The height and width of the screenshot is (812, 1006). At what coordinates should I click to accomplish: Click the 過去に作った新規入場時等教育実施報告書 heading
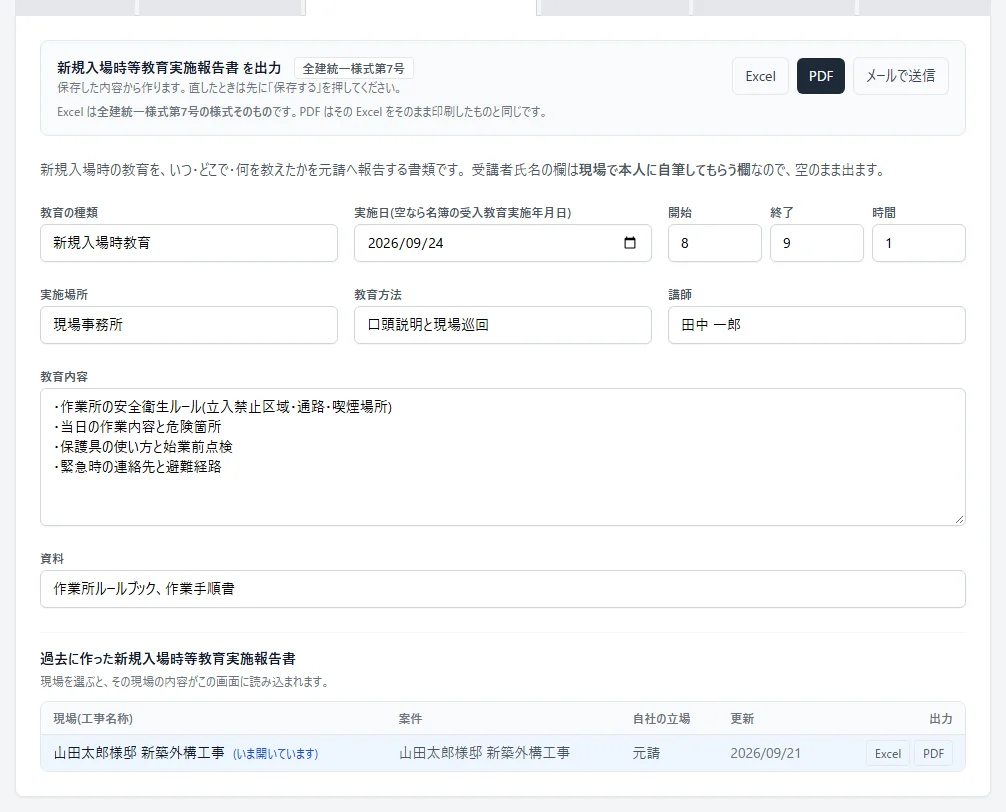pos(168,659)
